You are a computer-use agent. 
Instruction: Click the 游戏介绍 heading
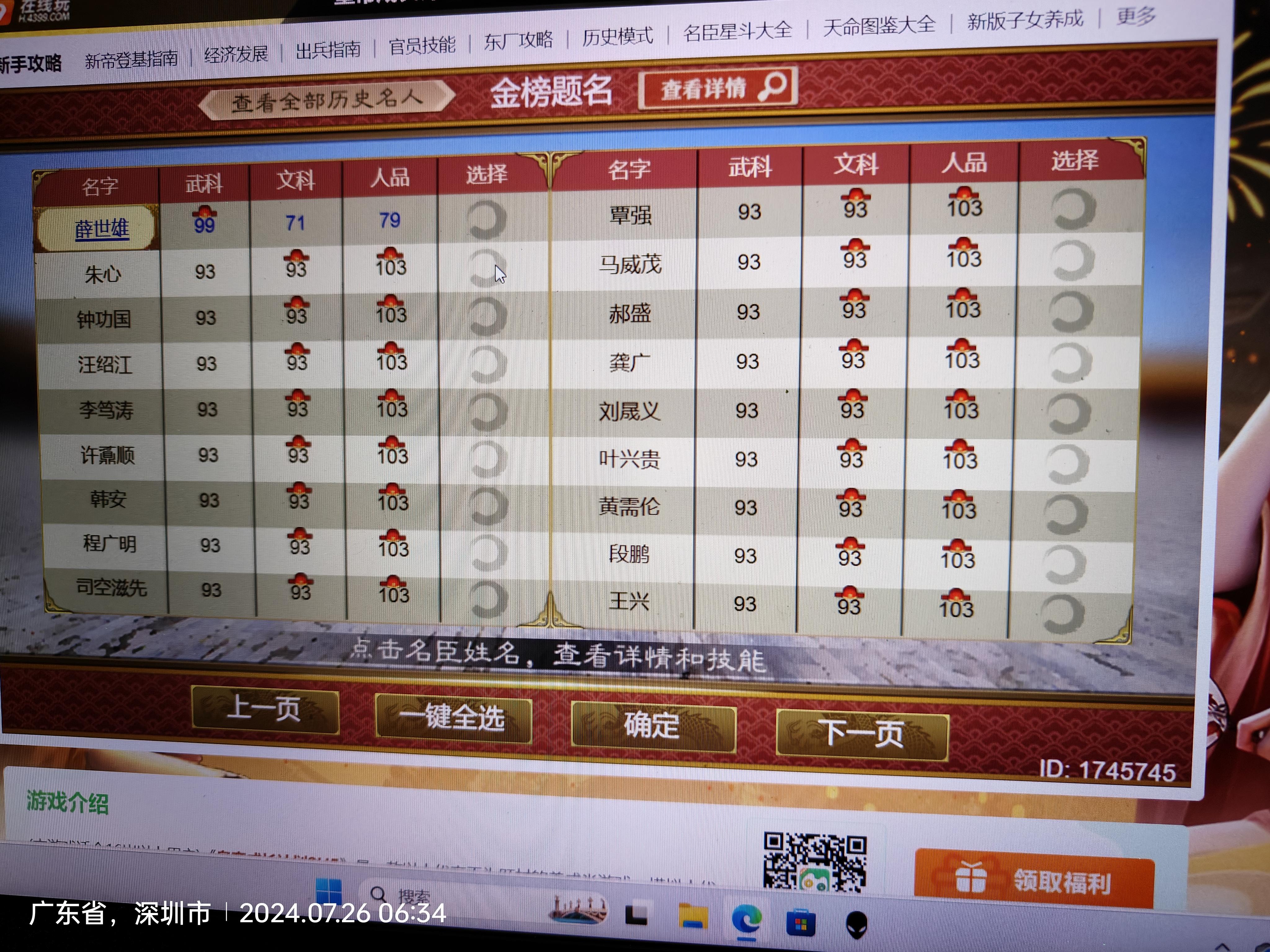tap(67, 802)
